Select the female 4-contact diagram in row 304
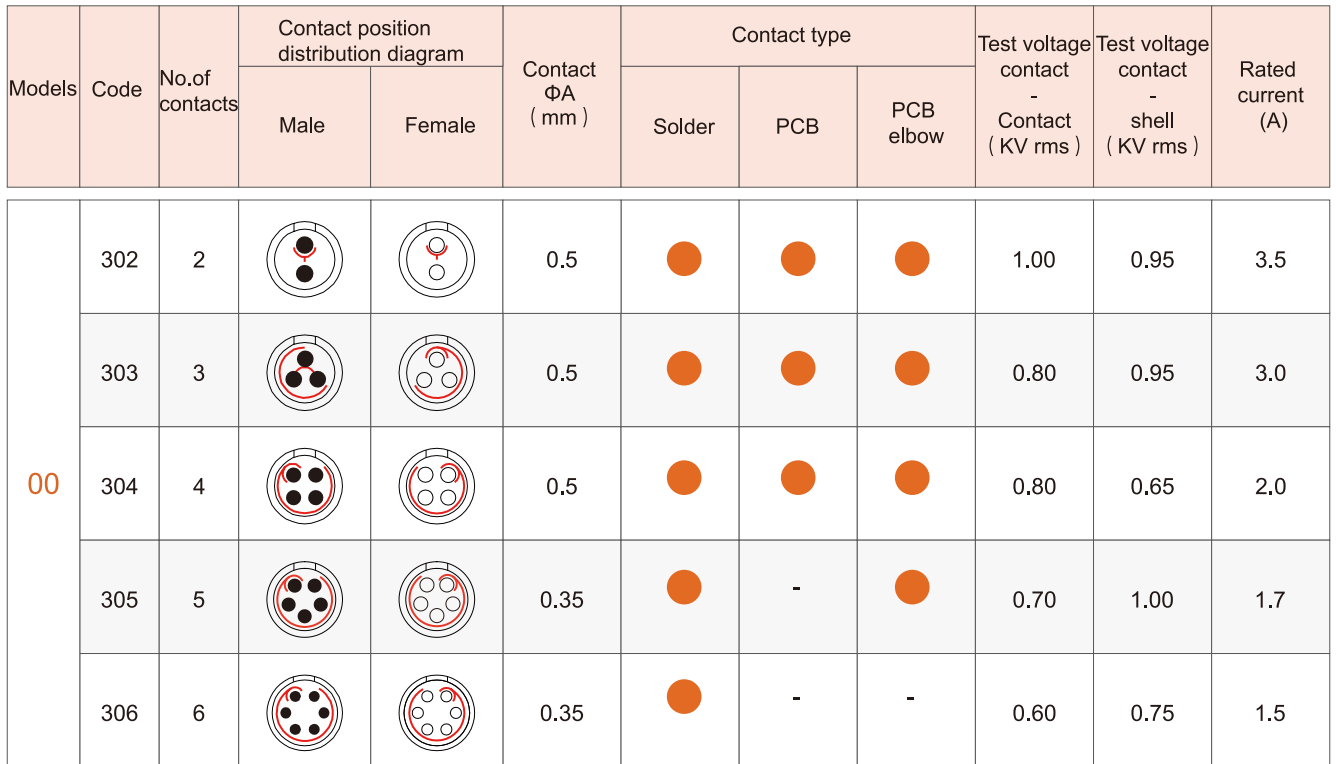This screenshot has height=764, width=1336. point(436,486)
